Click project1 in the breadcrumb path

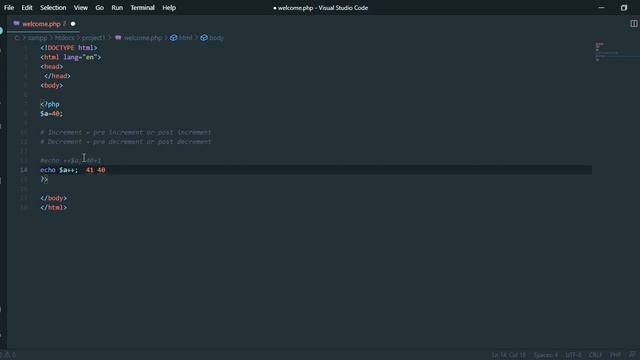93,38
